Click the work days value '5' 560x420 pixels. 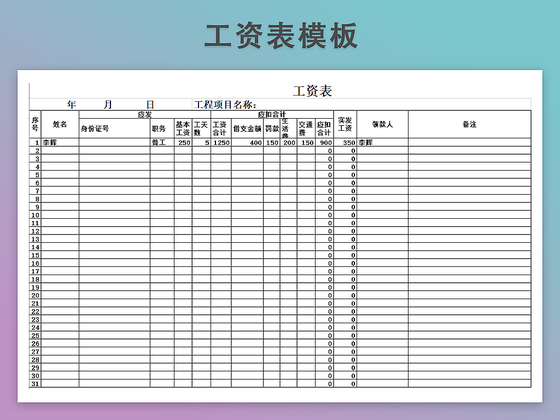coord(207,143)
